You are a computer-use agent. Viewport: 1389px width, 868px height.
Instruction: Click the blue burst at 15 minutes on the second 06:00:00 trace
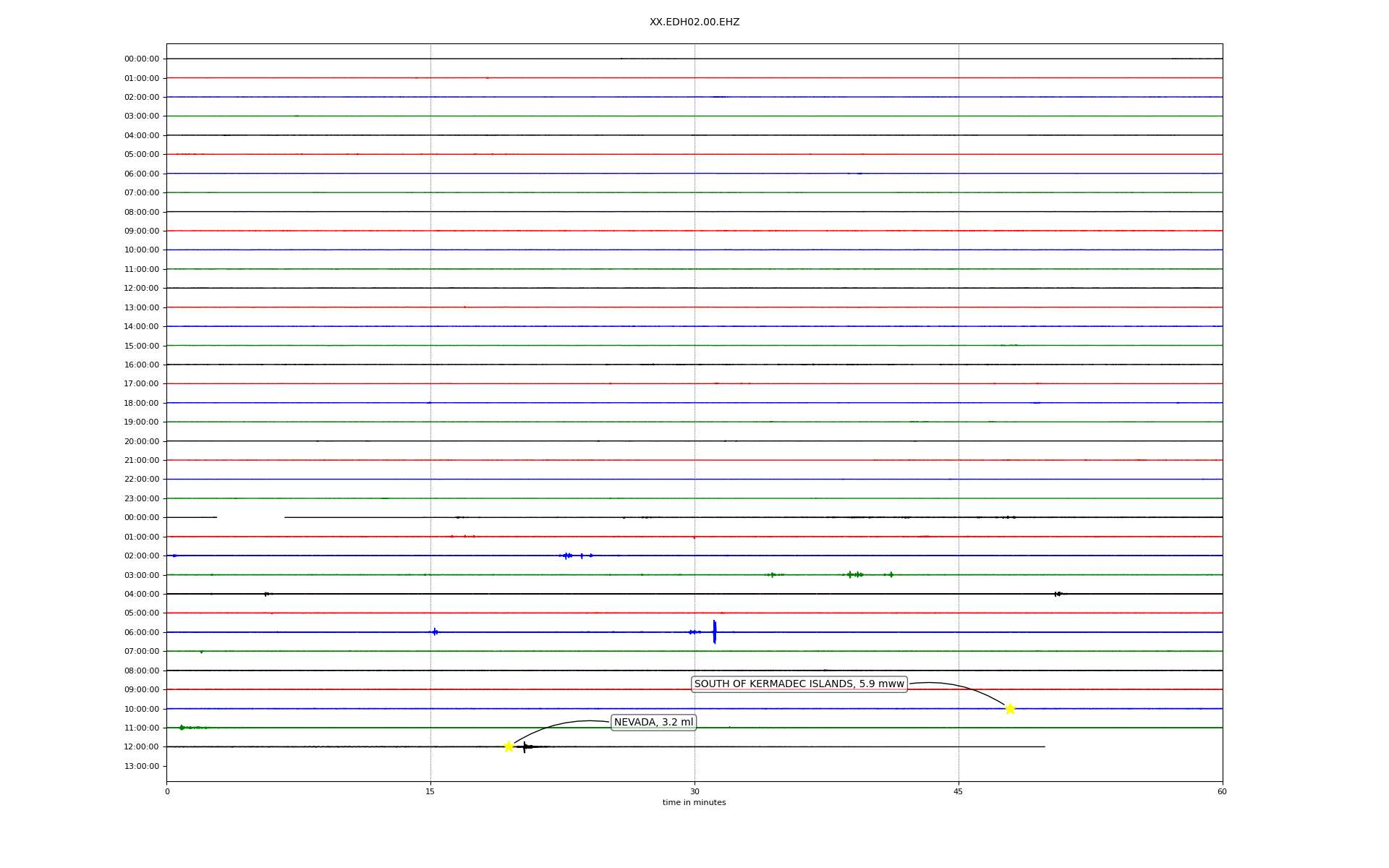click(x=435, y=631)
